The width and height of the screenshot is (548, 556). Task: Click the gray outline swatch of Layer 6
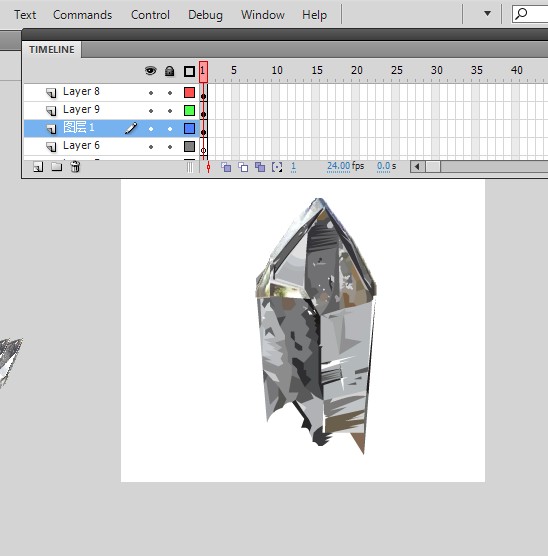click(189, 146)
